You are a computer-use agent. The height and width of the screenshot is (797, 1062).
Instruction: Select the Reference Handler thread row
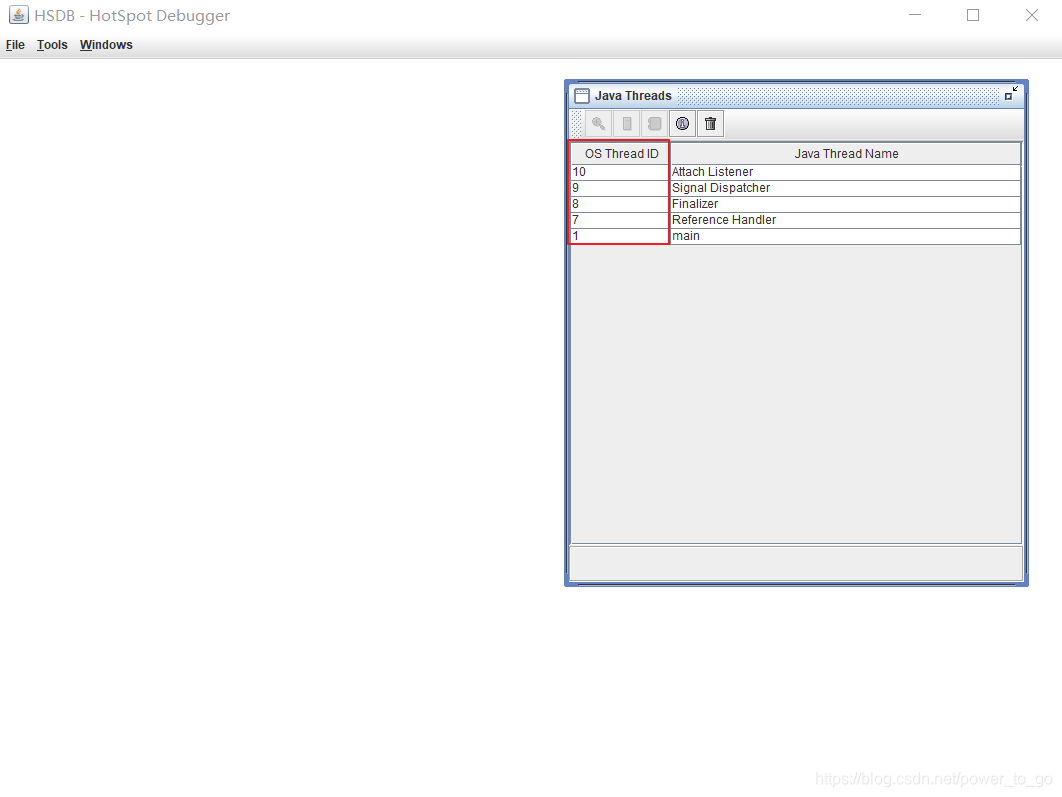796,220
